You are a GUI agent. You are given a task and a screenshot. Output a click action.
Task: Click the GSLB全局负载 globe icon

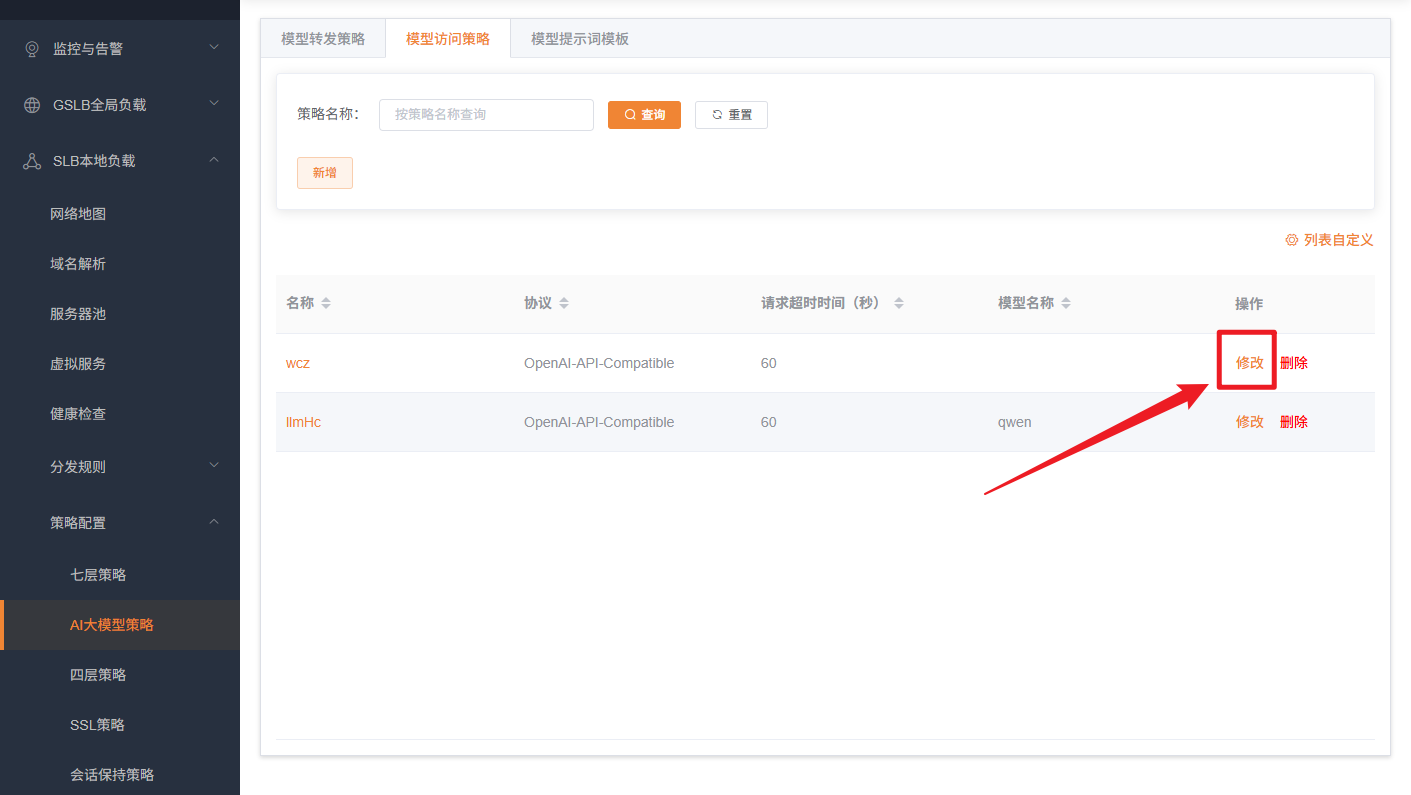pos(32,105)
